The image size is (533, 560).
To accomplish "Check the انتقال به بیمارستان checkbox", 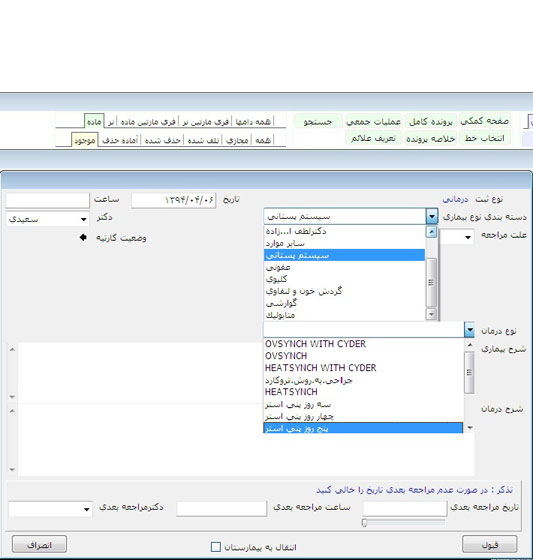I will point(216,547).
